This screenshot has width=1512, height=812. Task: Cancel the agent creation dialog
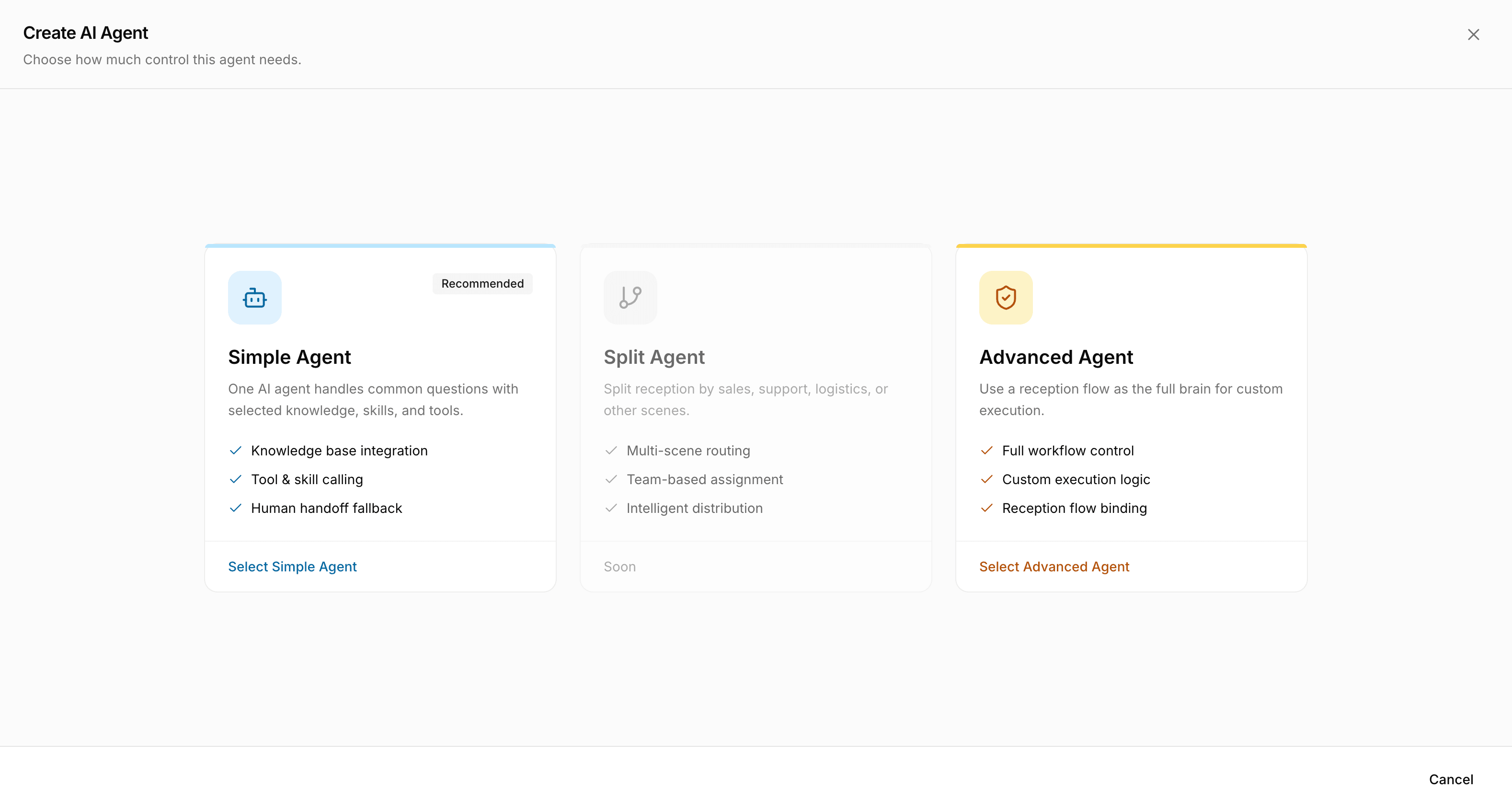1451,779
